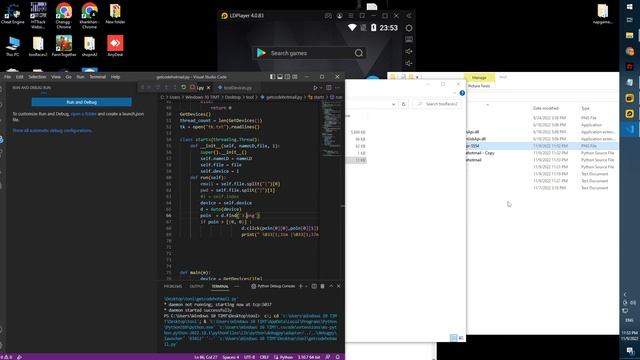Click the debug restart icon in VS Code toolbar
This screenshot has height=360, width=640.
click(x=184, y=87)
